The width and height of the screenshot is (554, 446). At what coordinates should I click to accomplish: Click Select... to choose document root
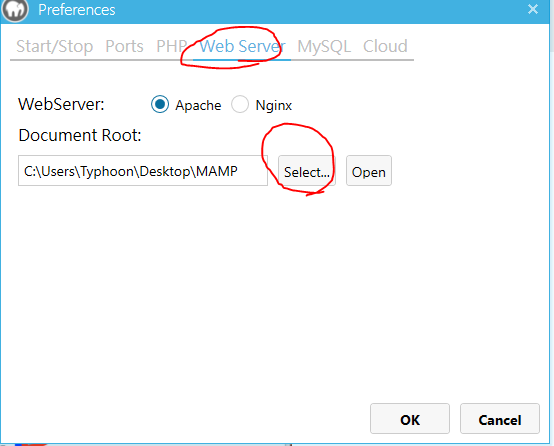tap(307, 171)
